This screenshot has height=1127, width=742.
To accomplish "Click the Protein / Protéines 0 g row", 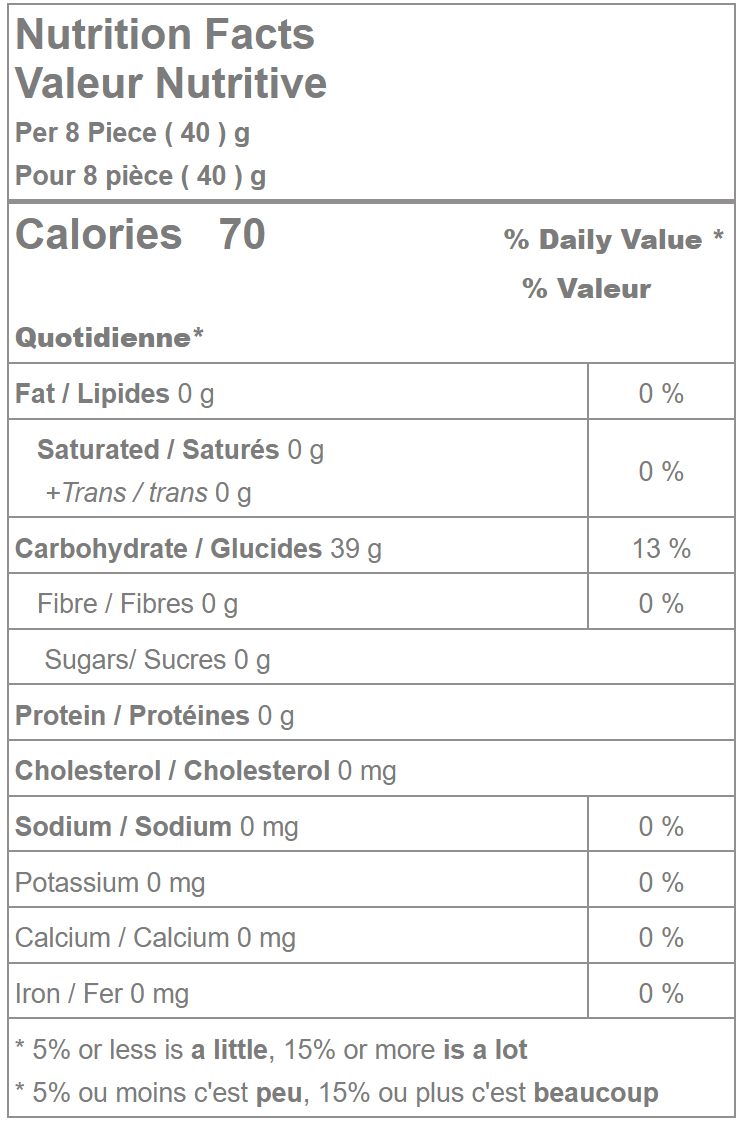I will coord(154,716).
